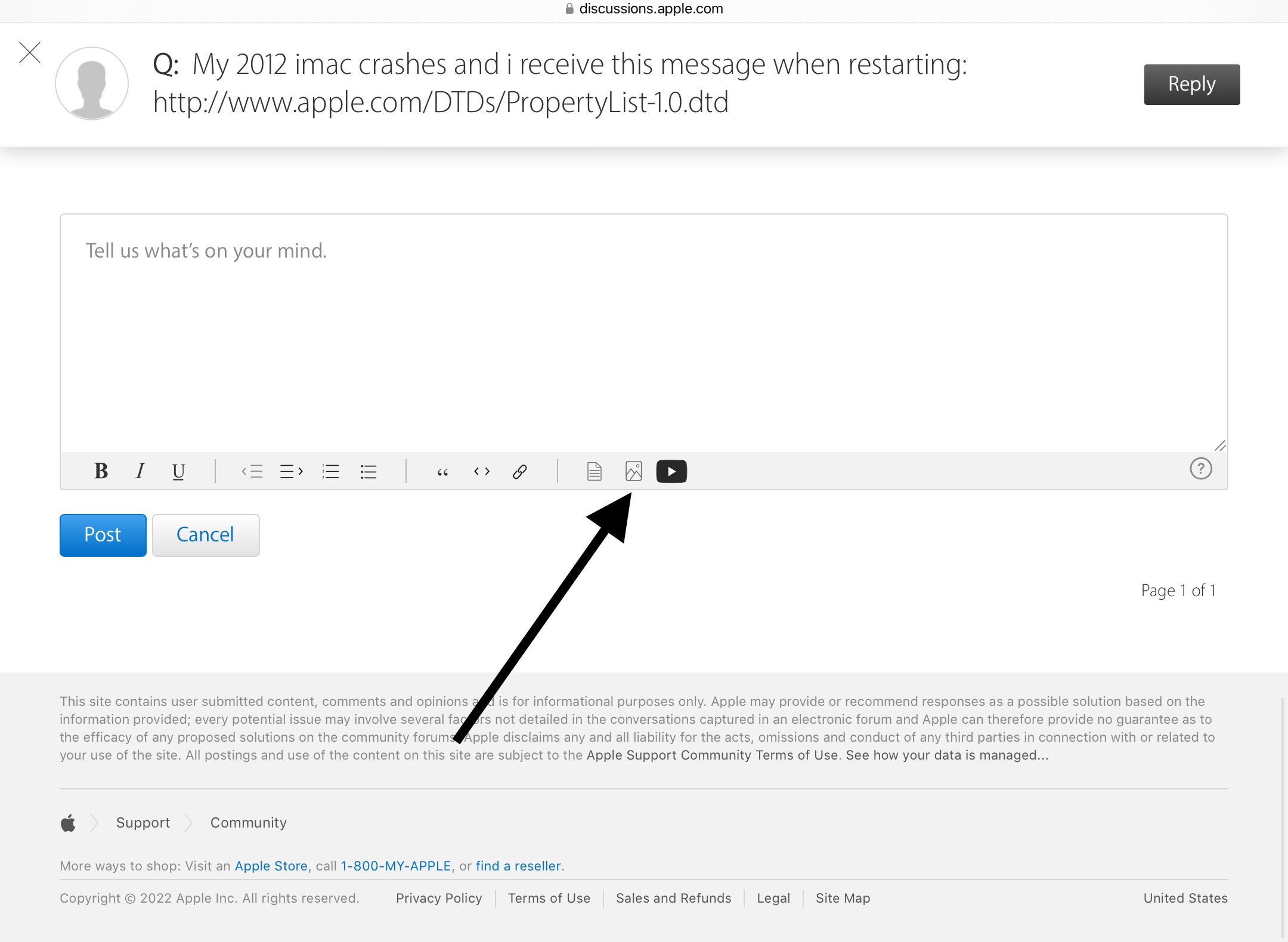Open the Community breadcrumb page
The image size is (1288, 942).
pos(248,823)
